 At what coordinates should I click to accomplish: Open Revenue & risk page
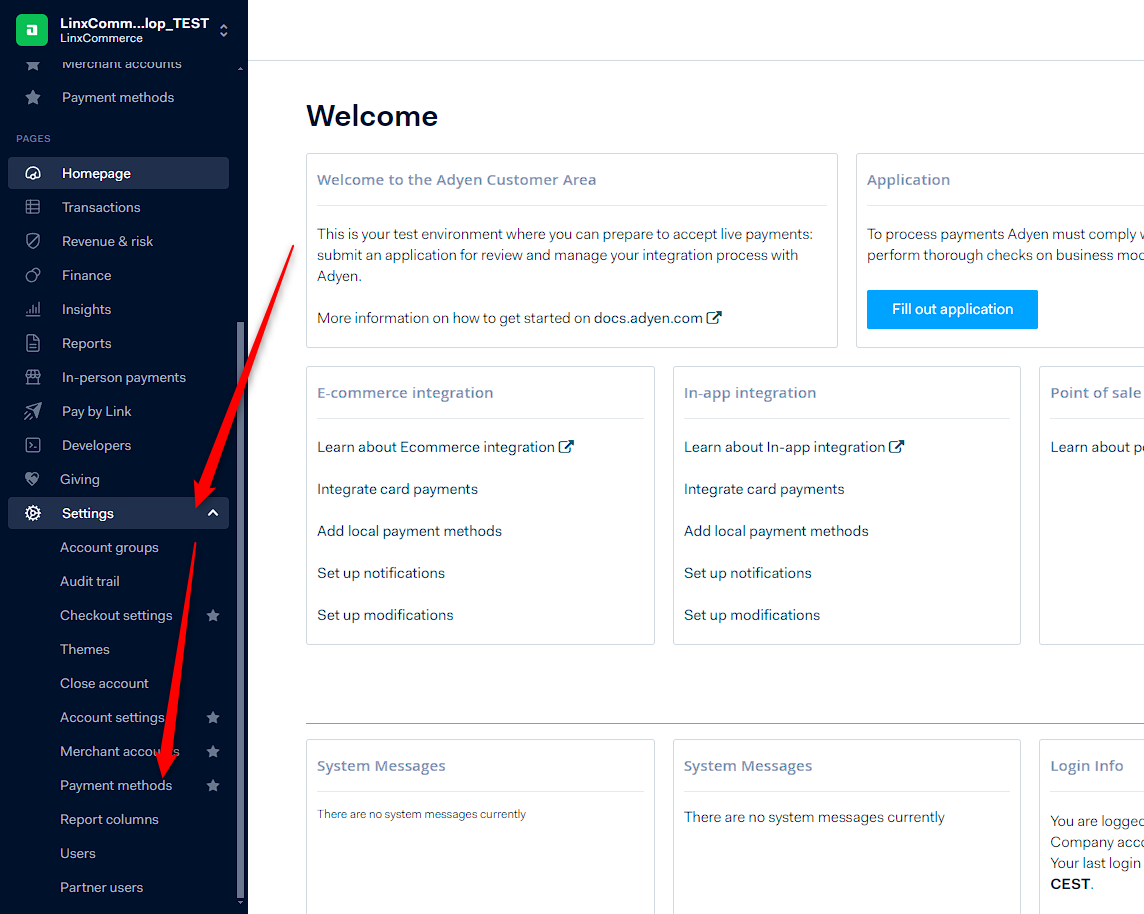107,241
